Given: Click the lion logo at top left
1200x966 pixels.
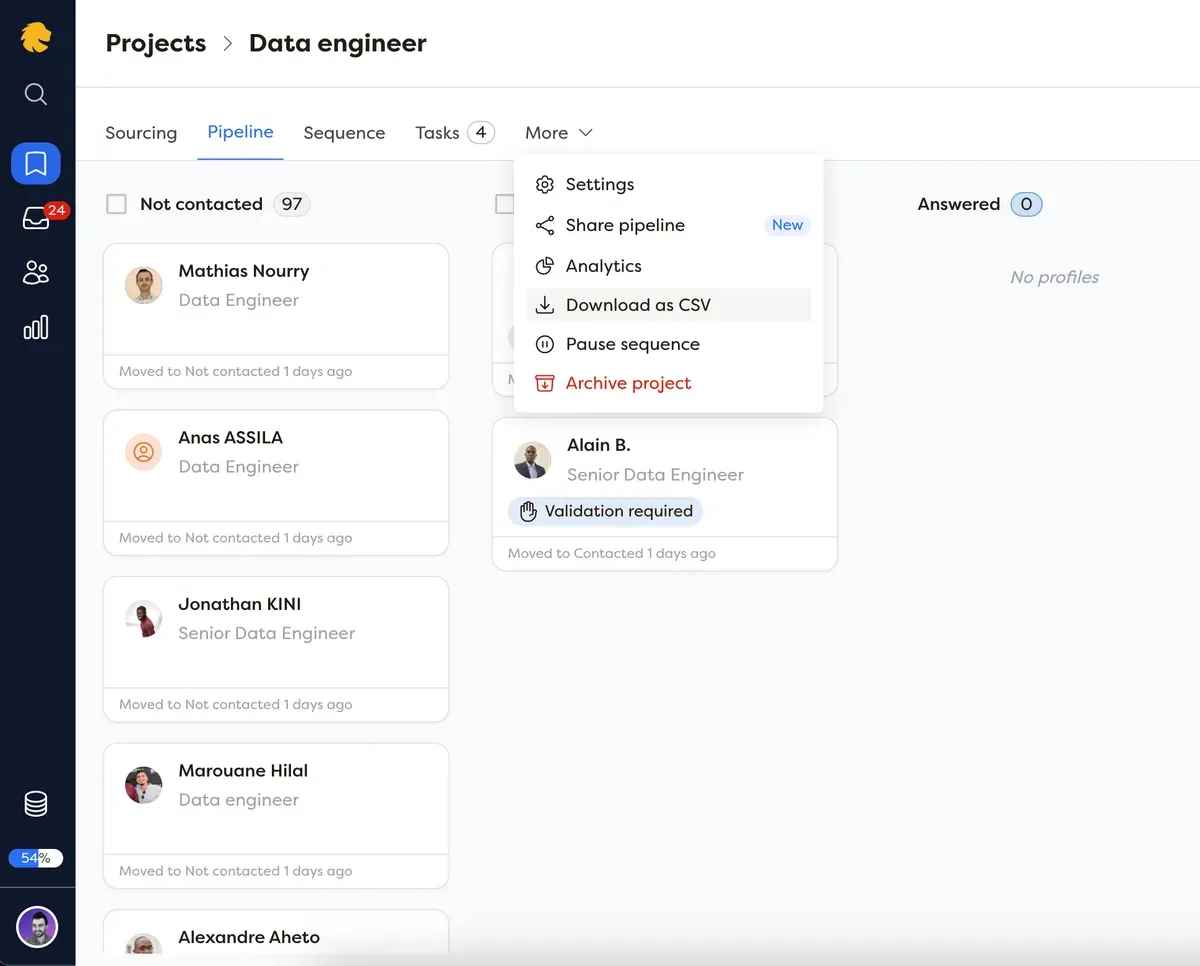Looking at the screenshot, I should pyautogui.click(x=36, y=38).
